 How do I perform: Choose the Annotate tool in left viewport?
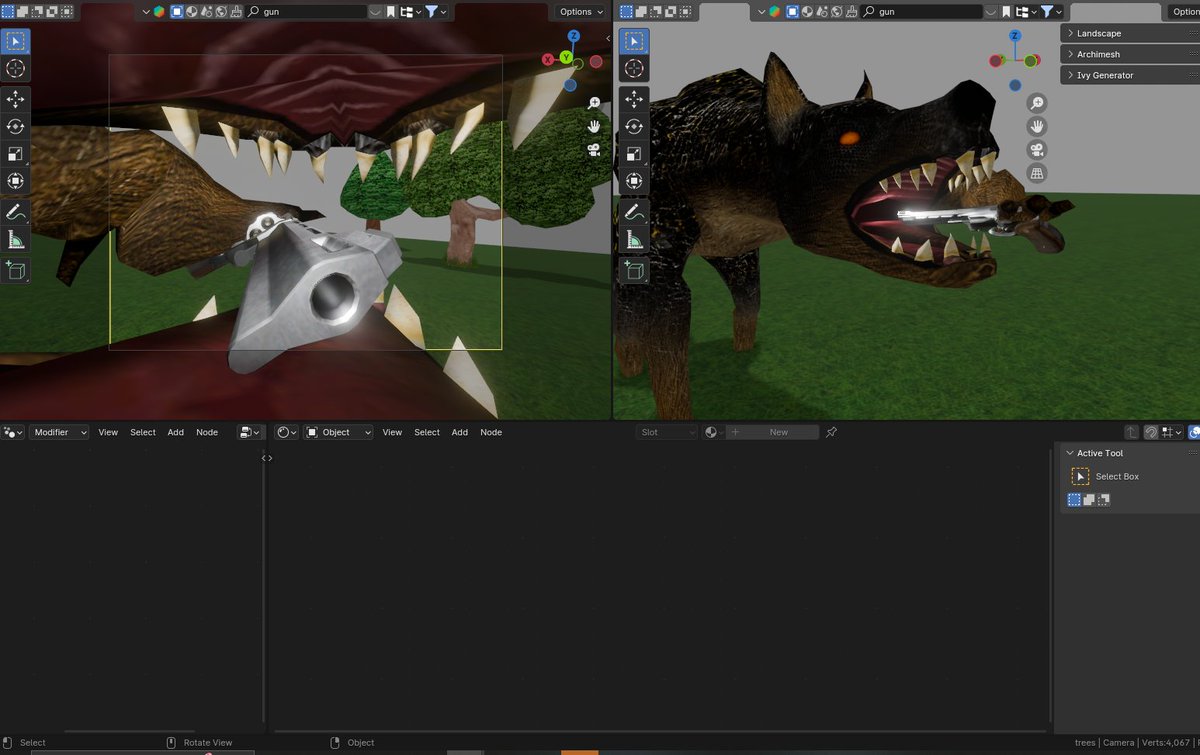click(16, 212)
